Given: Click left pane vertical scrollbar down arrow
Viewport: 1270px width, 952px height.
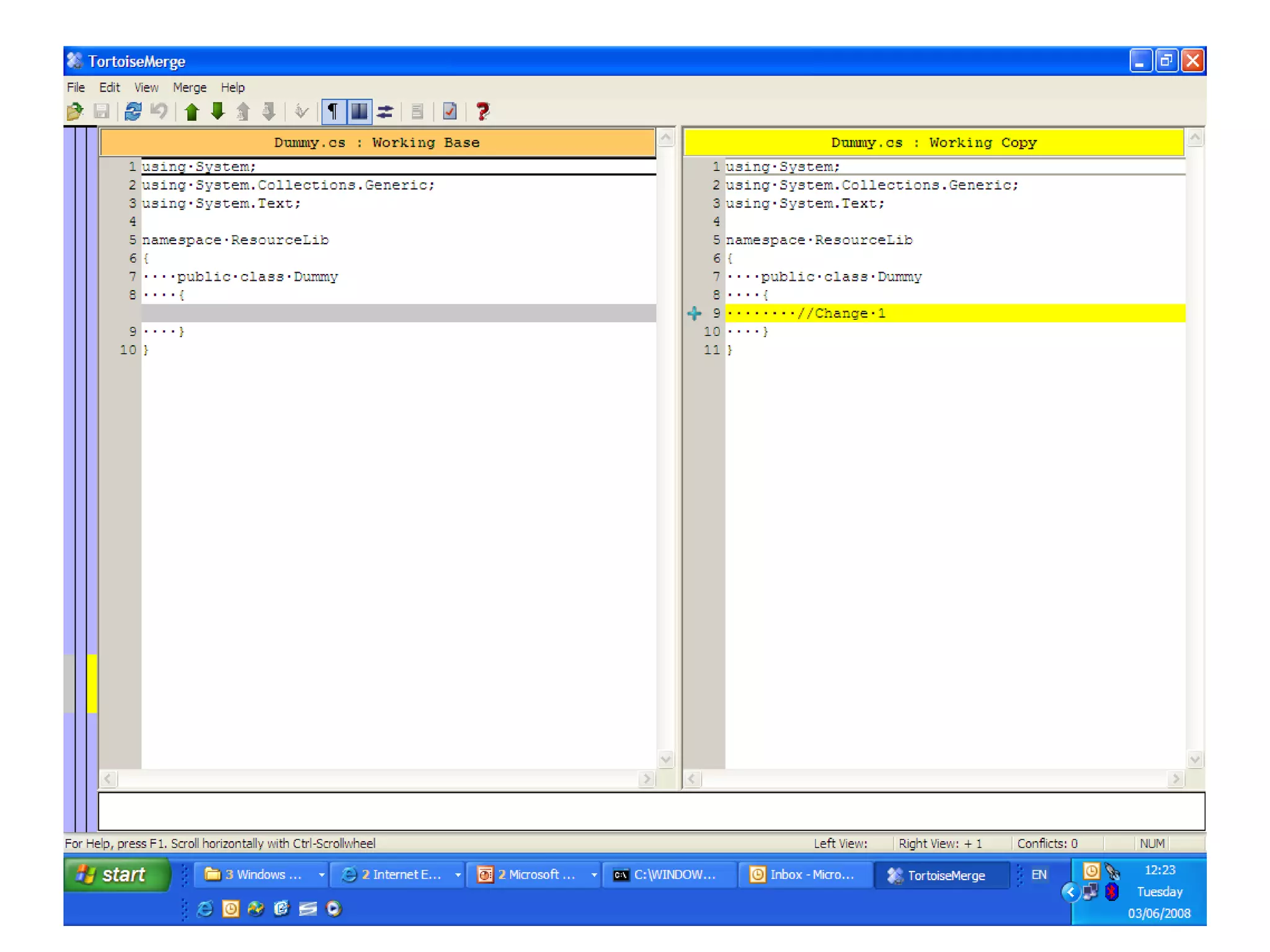Looking at the screenshot, I should click(665, 759).
